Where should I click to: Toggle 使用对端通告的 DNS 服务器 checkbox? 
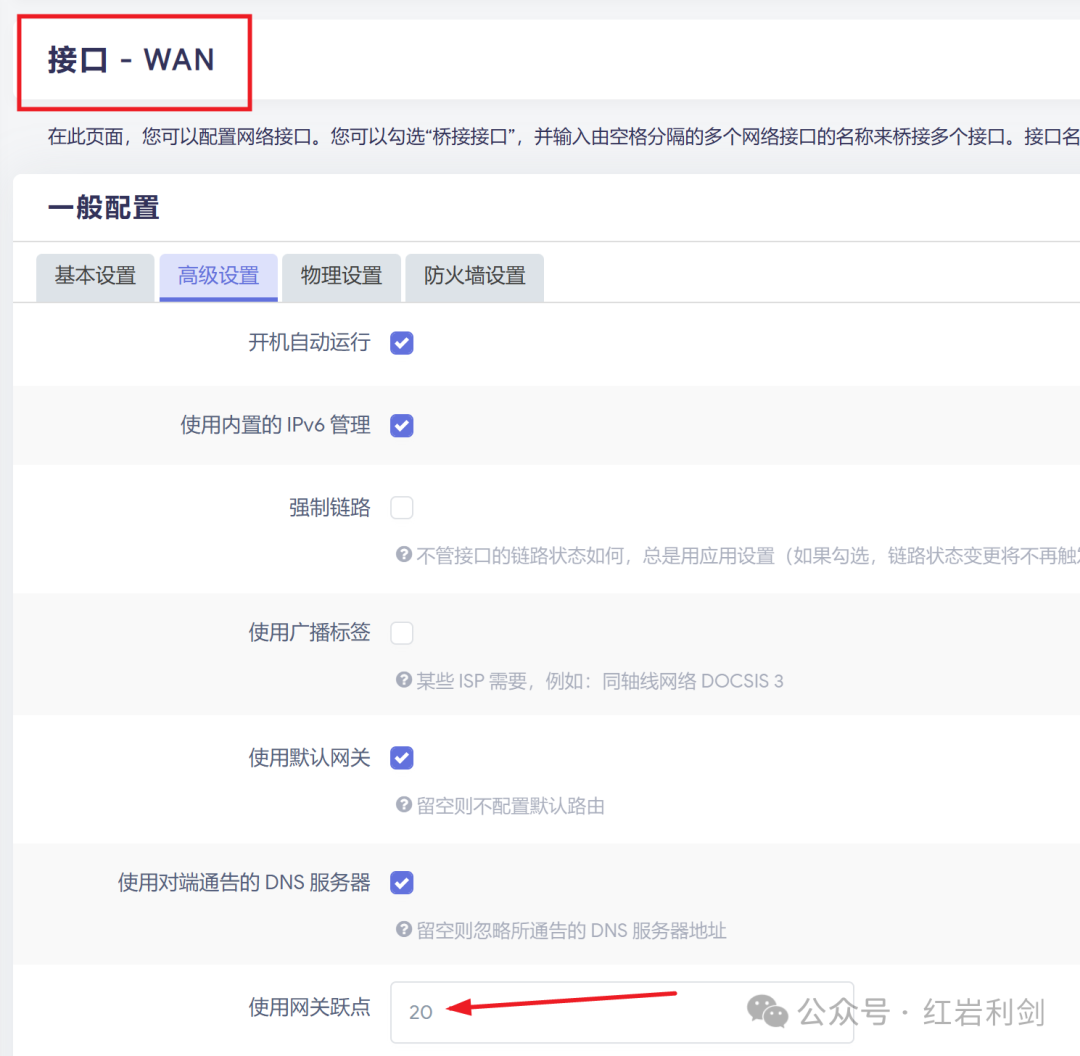[402, 882]
